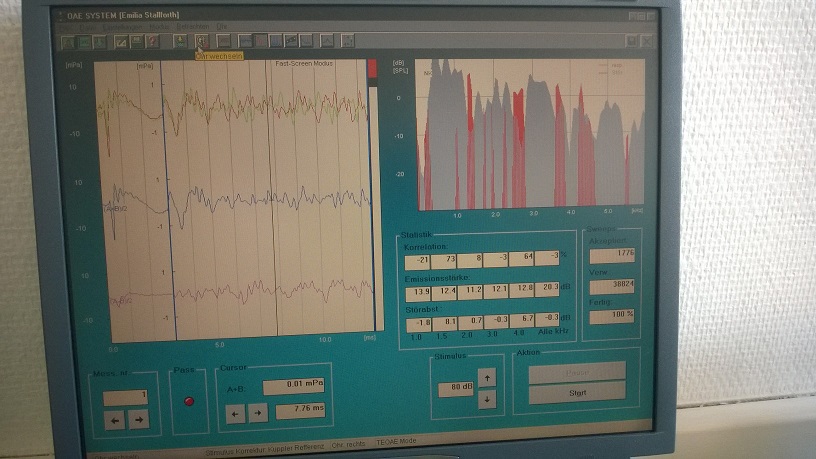Click the Stimulus 80 dB value field

455,388
